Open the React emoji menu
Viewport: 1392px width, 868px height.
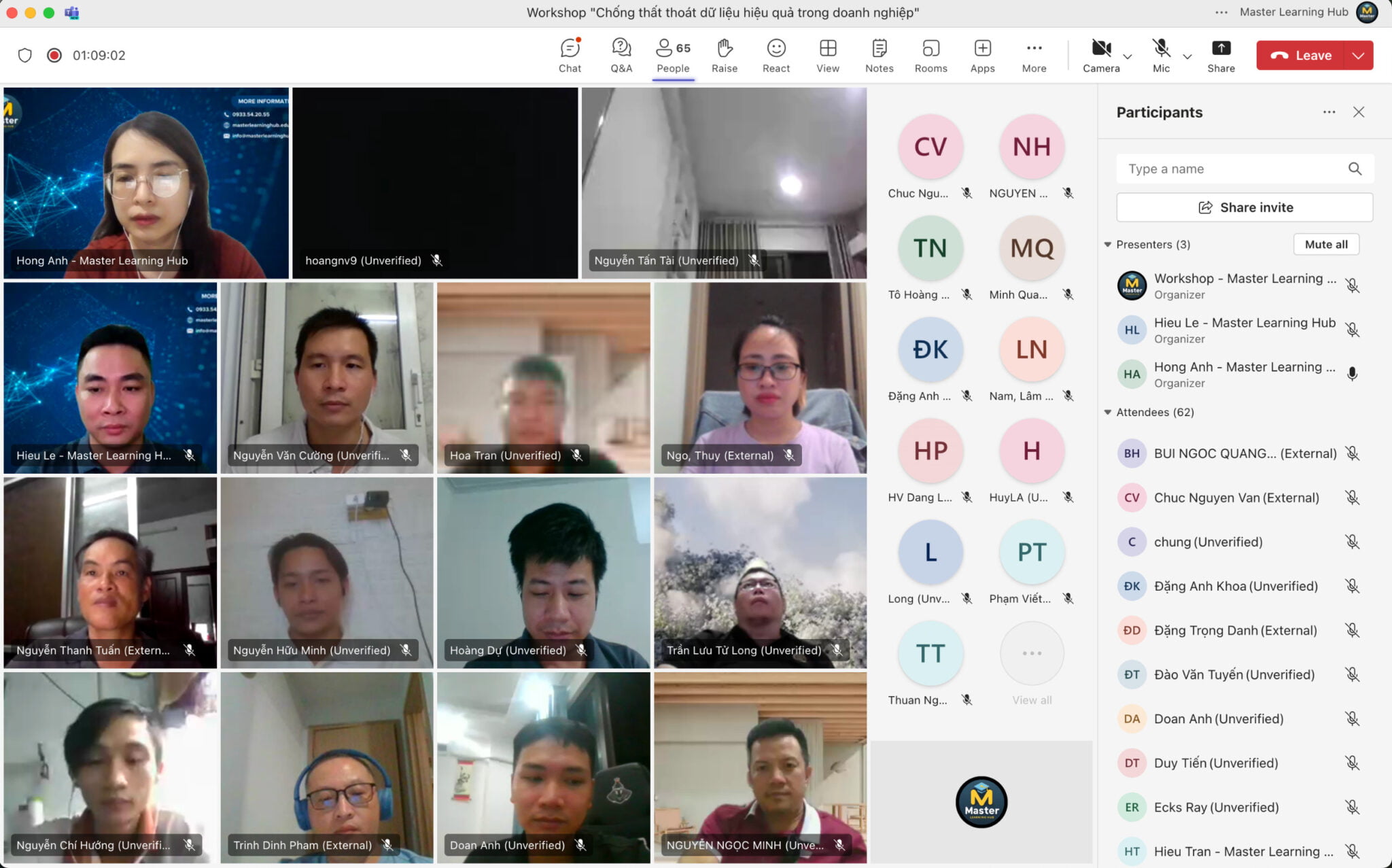[x=776, y=55]
